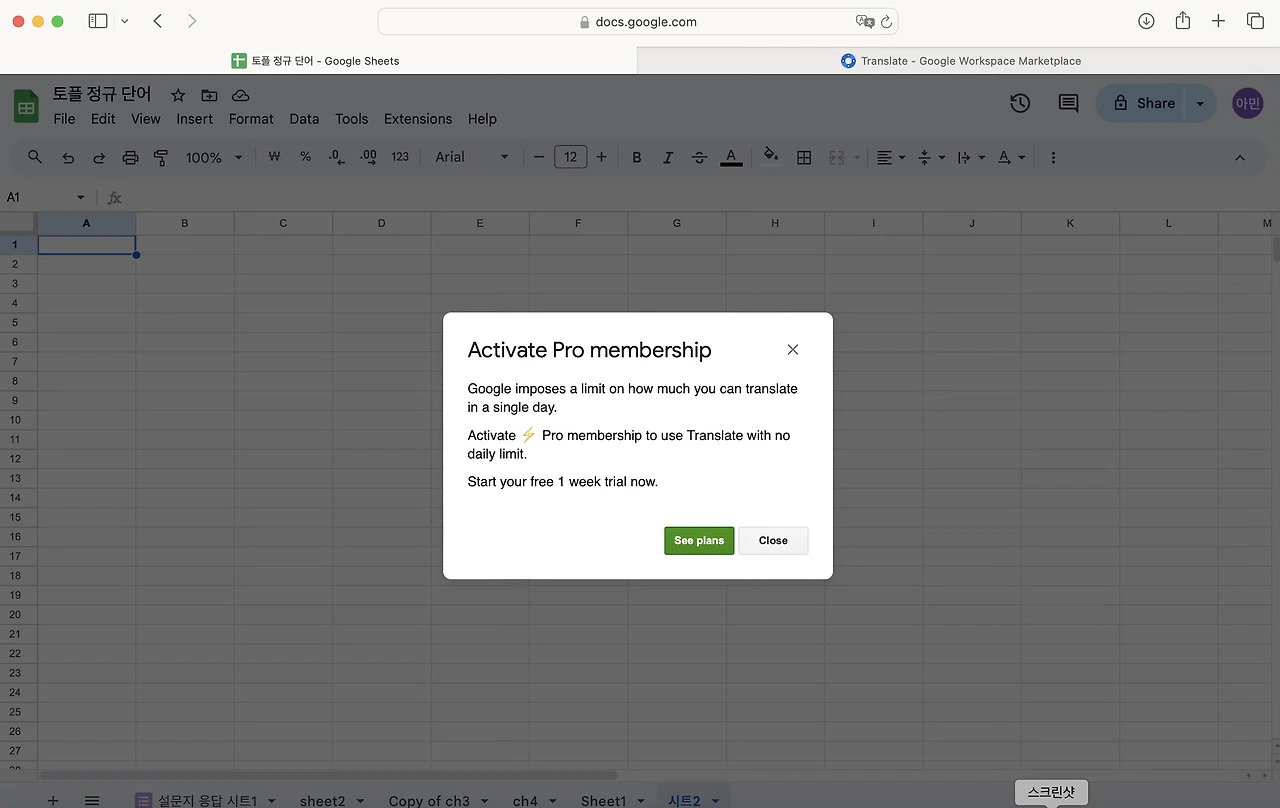Open the borders tool
The image size is (1280, 808).
[803, 157]
